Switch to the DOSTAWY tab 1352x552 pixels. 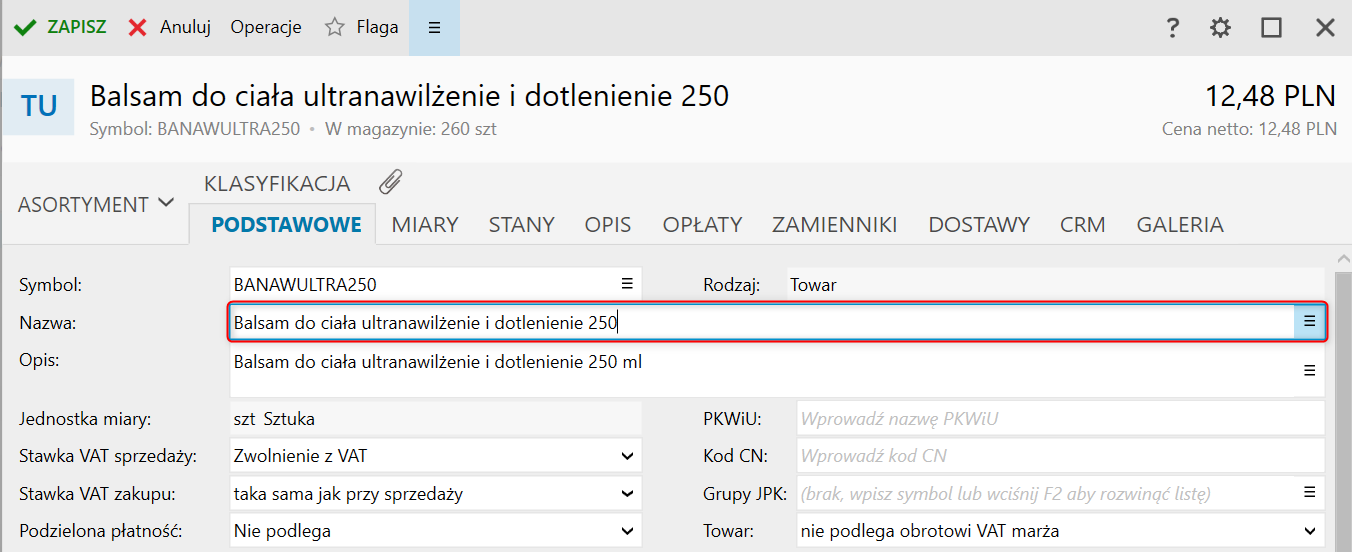tap(979, 225)
